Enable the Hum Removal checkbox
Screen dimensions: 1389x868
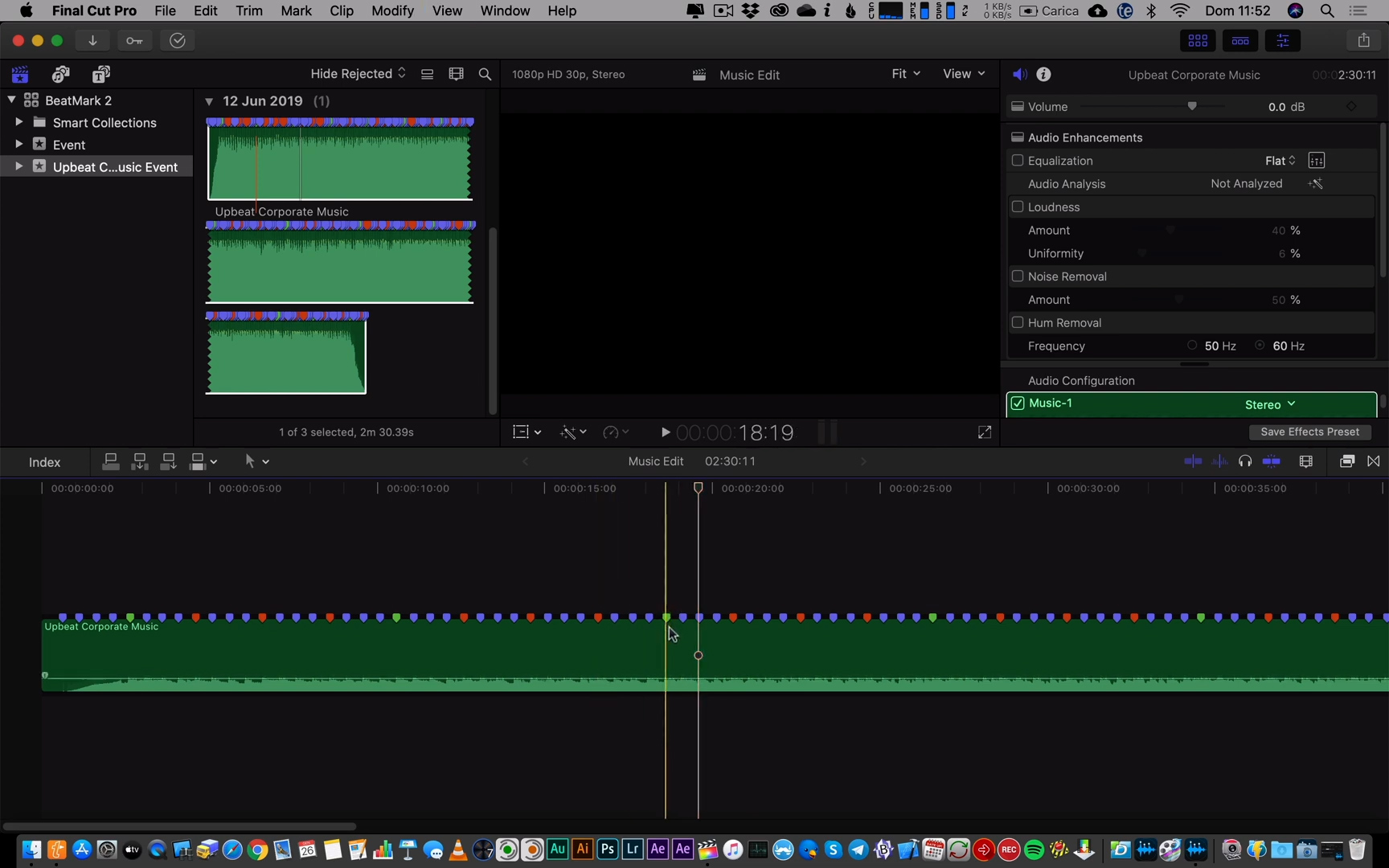[1018, 322]
